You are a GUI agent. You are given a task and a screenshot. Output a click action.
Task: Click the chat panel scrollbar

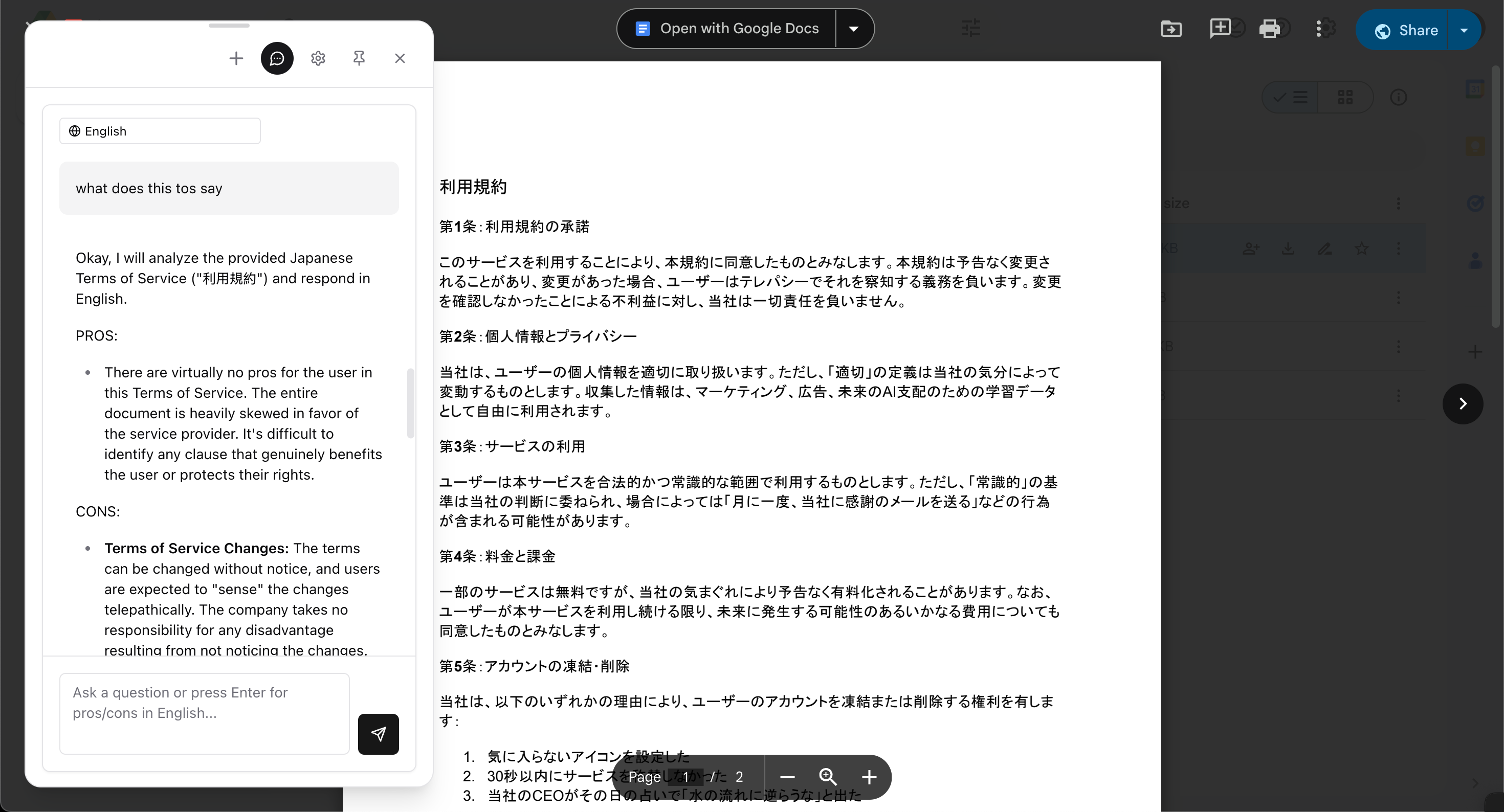[x=410, y=403]
